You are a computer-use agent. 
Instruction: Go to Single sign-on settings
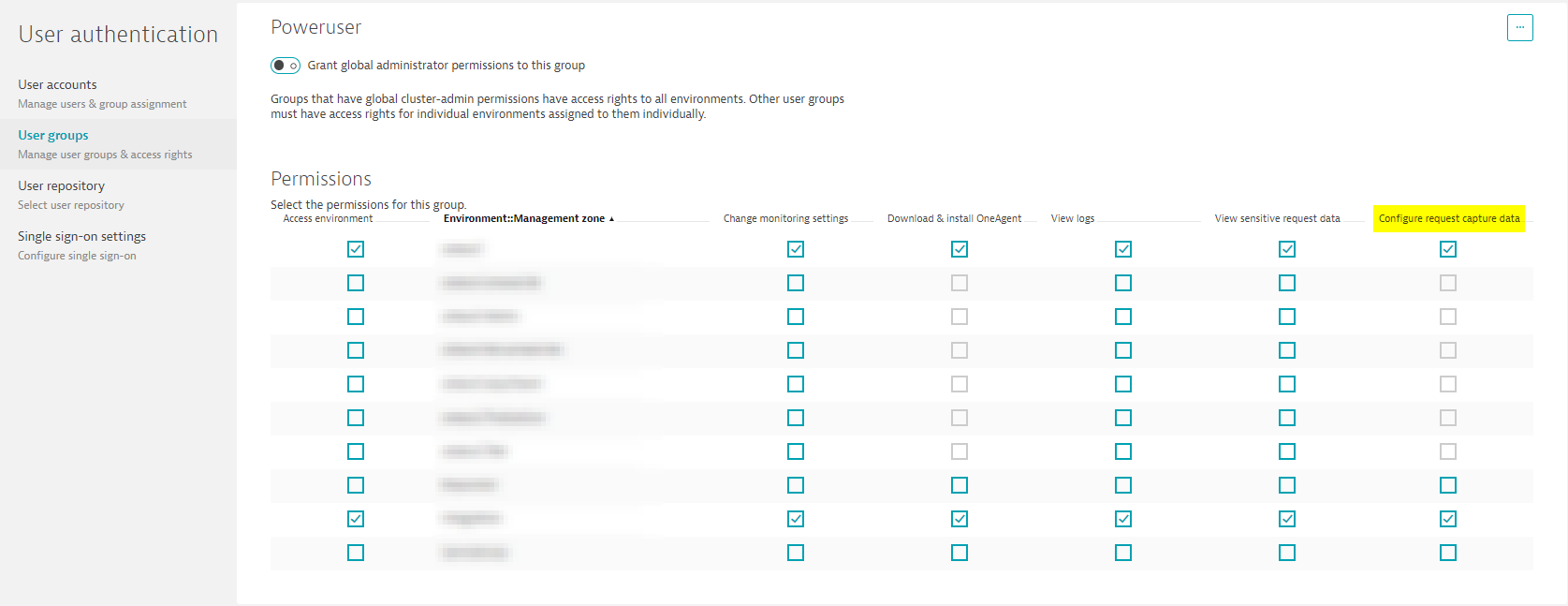[81, 237]
